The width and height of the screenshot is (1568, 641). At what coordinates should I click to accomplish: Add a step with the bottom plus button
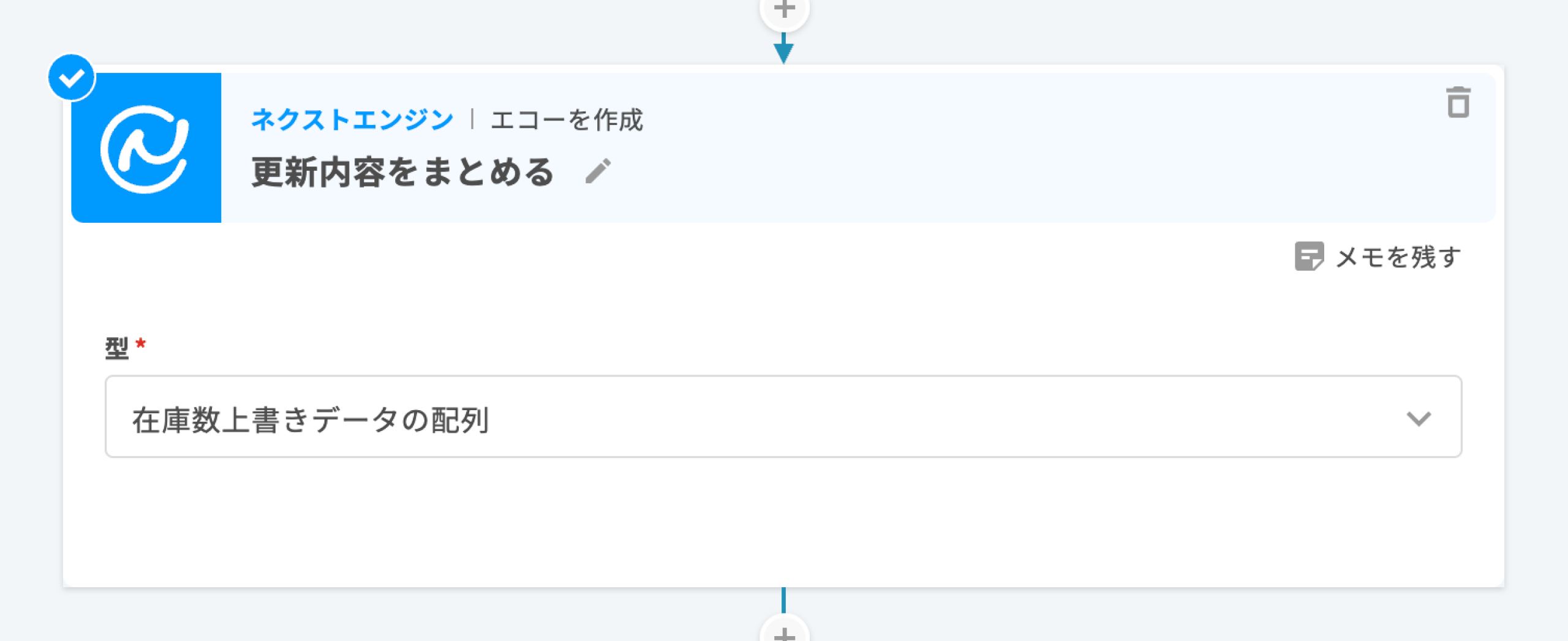(x=784, y=633)
